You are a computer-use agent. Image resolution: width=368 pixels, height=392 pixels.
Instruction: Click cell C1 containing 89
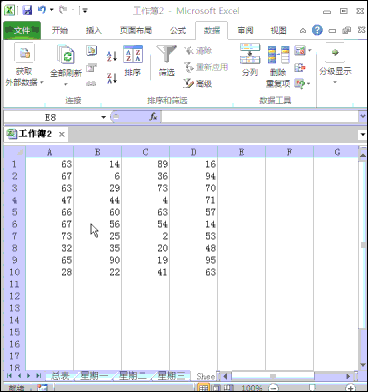(x=145, y=164)
